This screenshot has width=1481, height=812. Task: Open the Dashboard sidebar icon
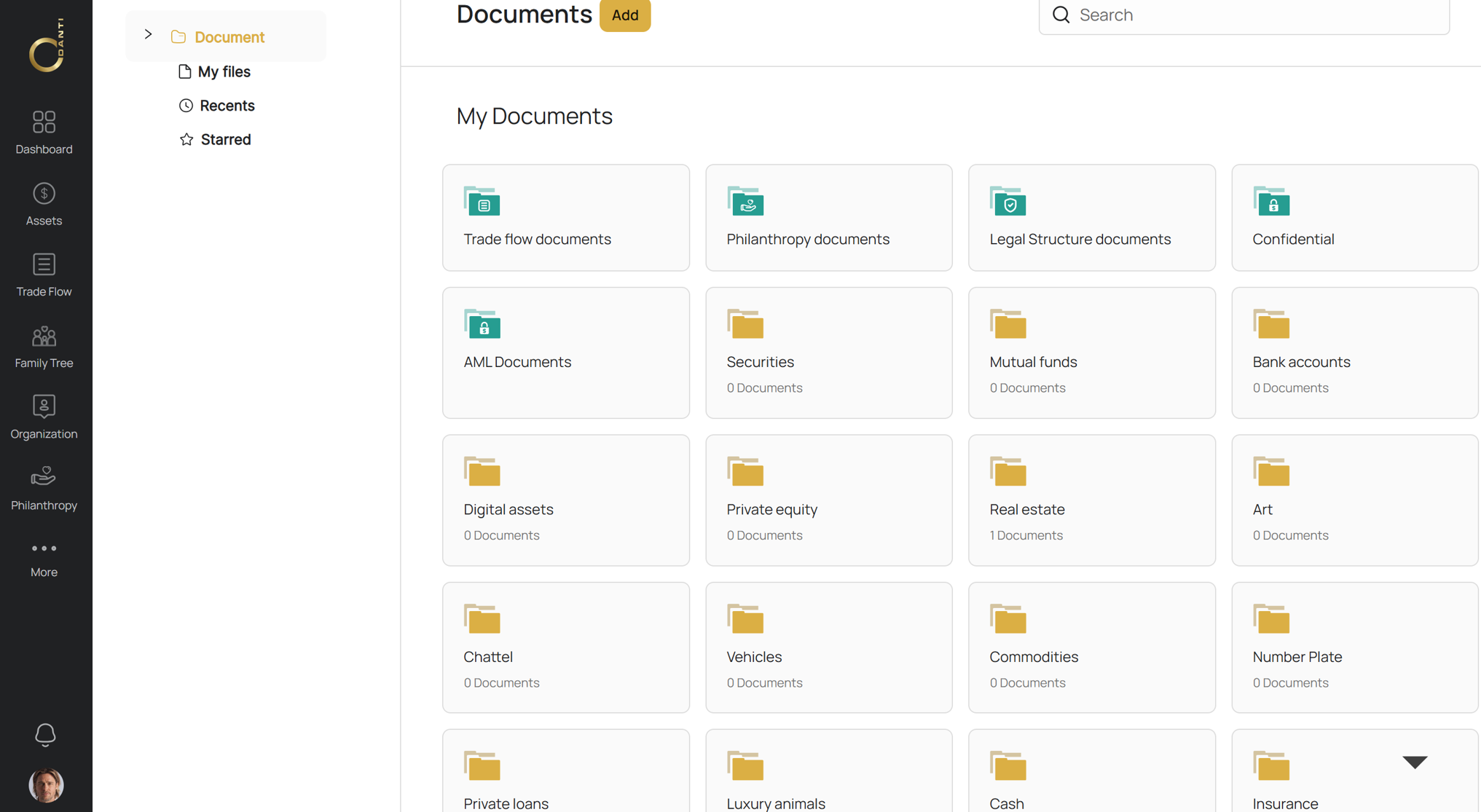pos(44,132)
